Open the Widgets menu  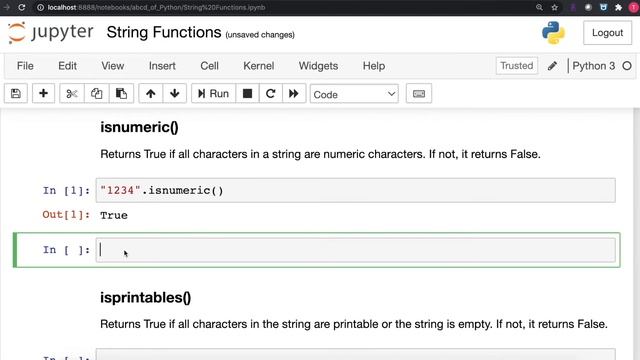[x=318, y=66]
